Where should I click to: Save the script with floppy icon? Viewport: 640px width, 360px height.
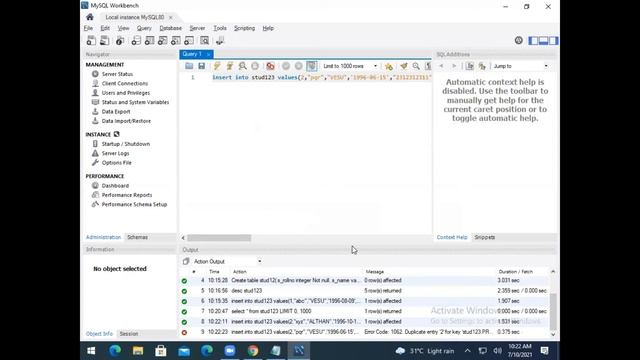[x=202, y=66]
